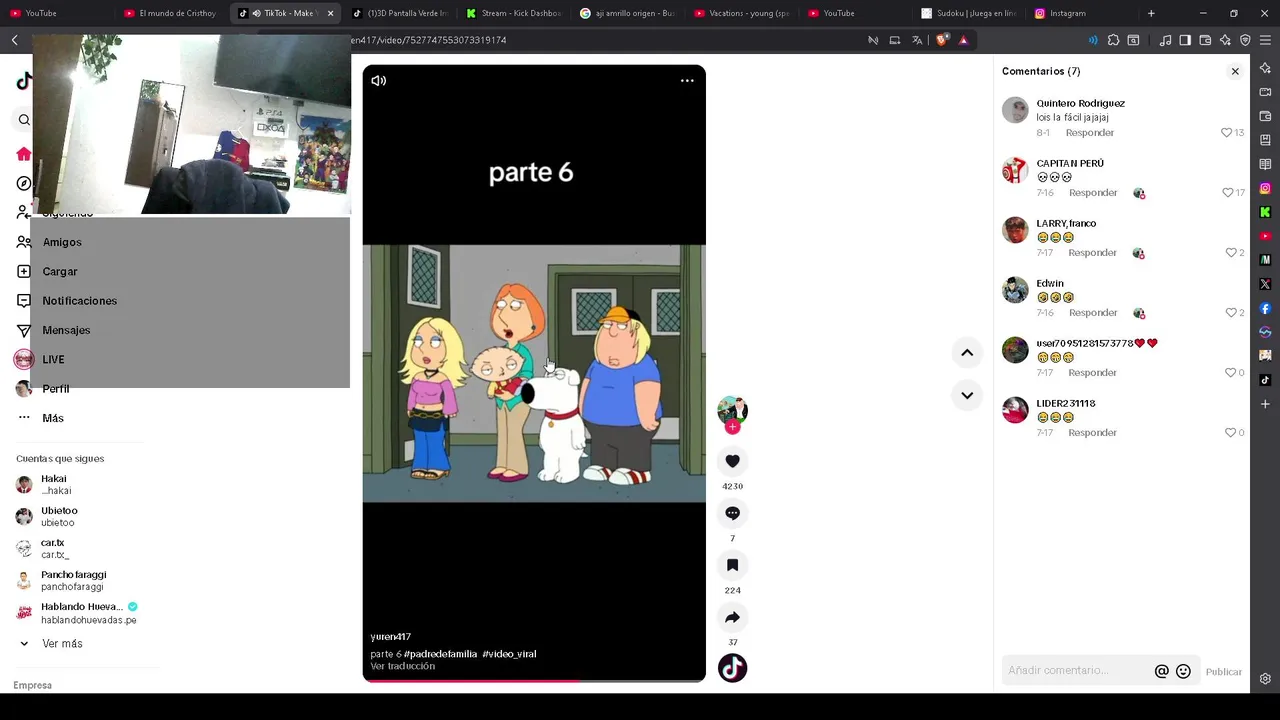Seek on the video progress bar
Screen dimensions: 1280x720
(x=534, y=680)
